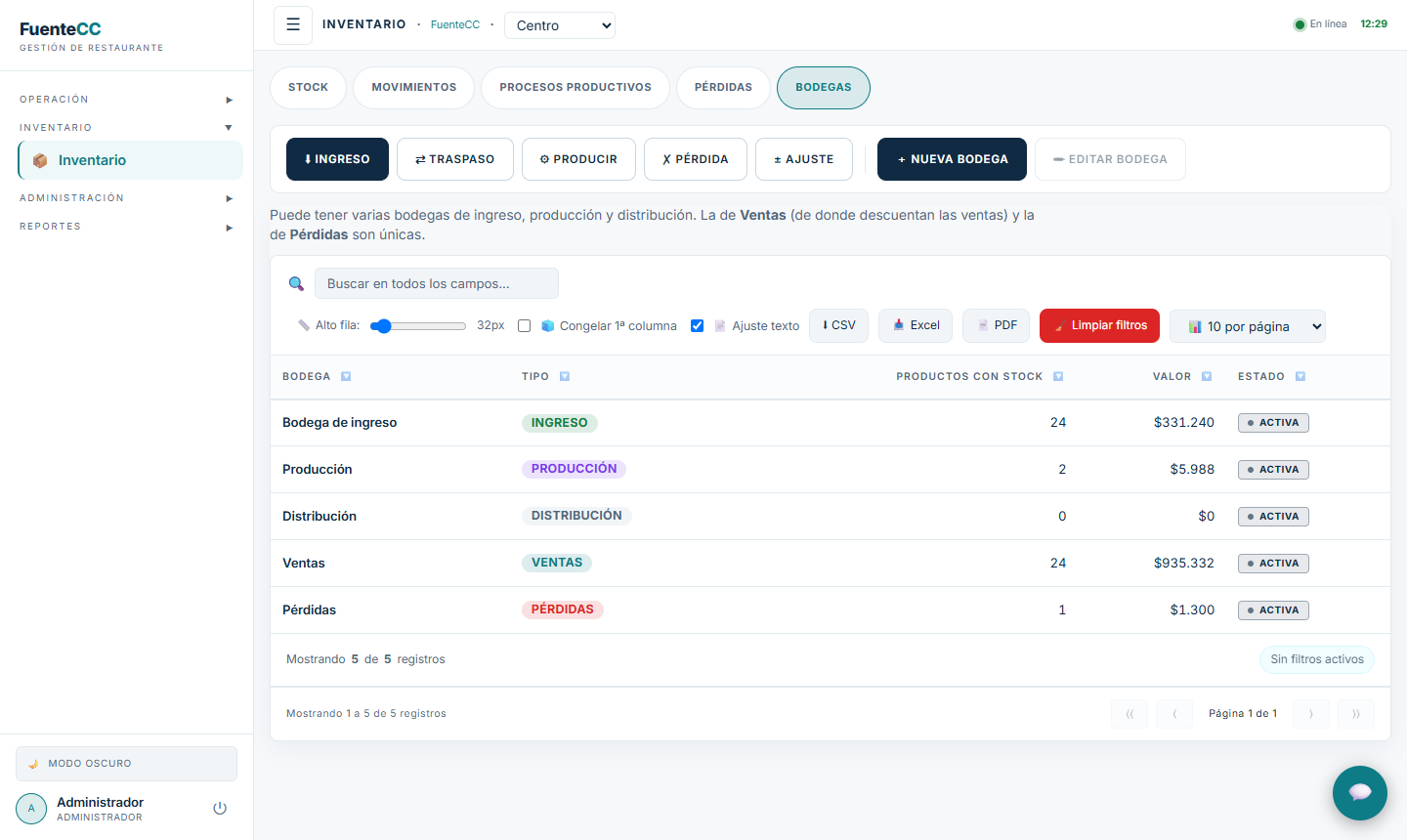This screenshot has height=840, width=1407.
Task: Click the Inventario box icon in sidebar
Action: pos(40,160)
